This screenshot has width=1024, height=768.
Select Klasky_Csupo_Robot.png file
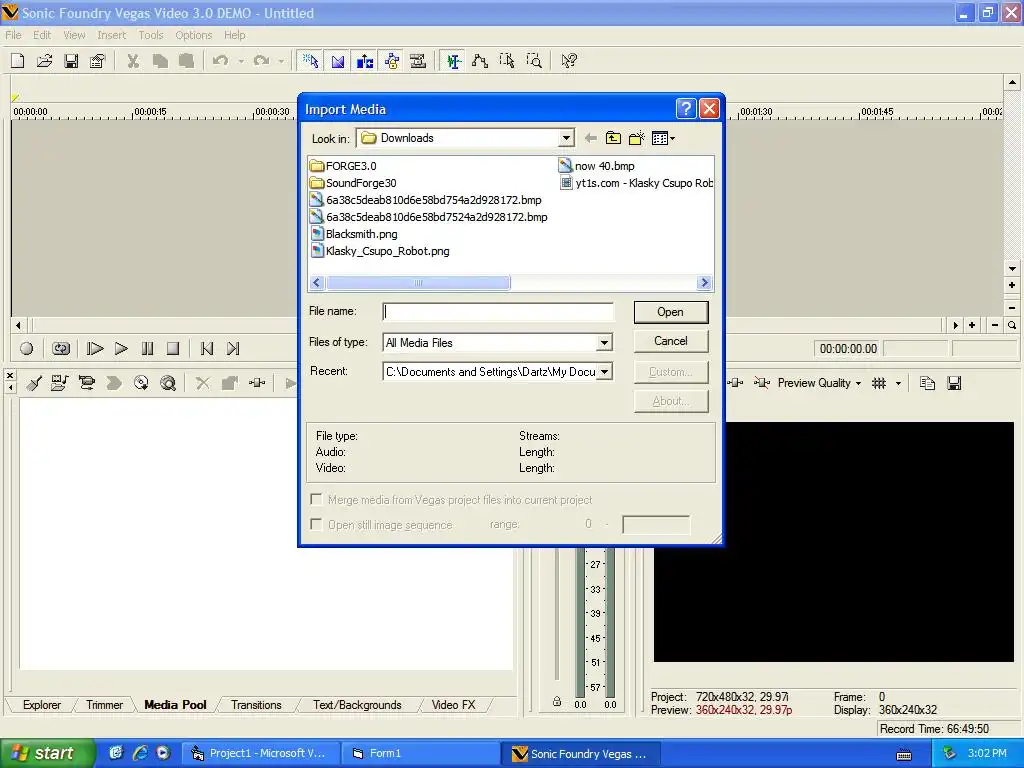(380, 251)
